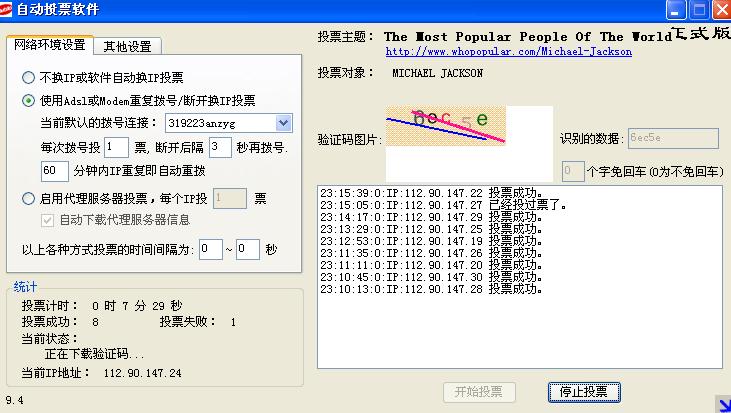Click the 识别的数据 text field
Screen dimensions: 731x413
(x=672, y=139)
